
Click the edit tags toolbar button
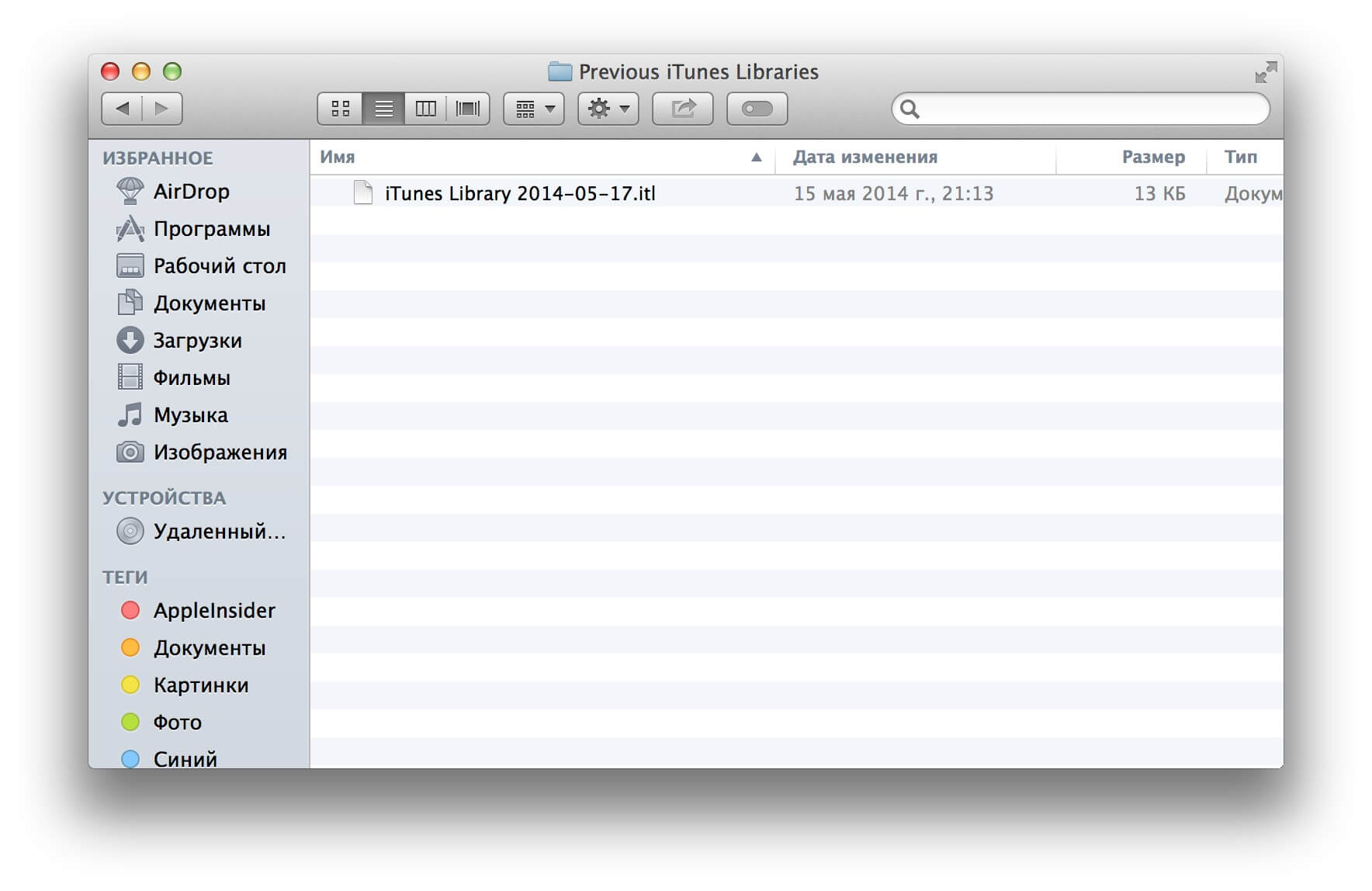coord(757,109)
